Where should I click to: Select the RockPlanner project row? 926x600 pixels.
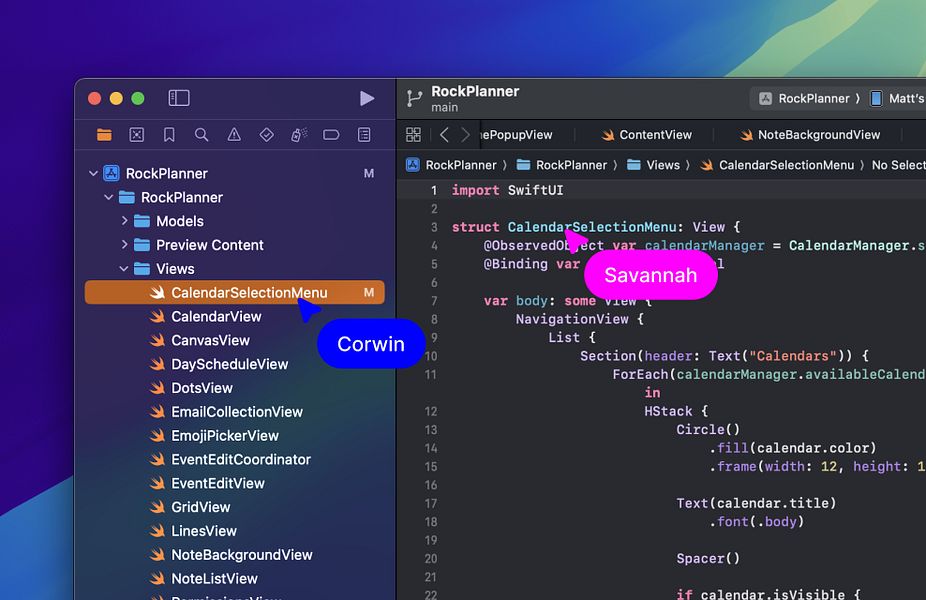click(234, 173)
